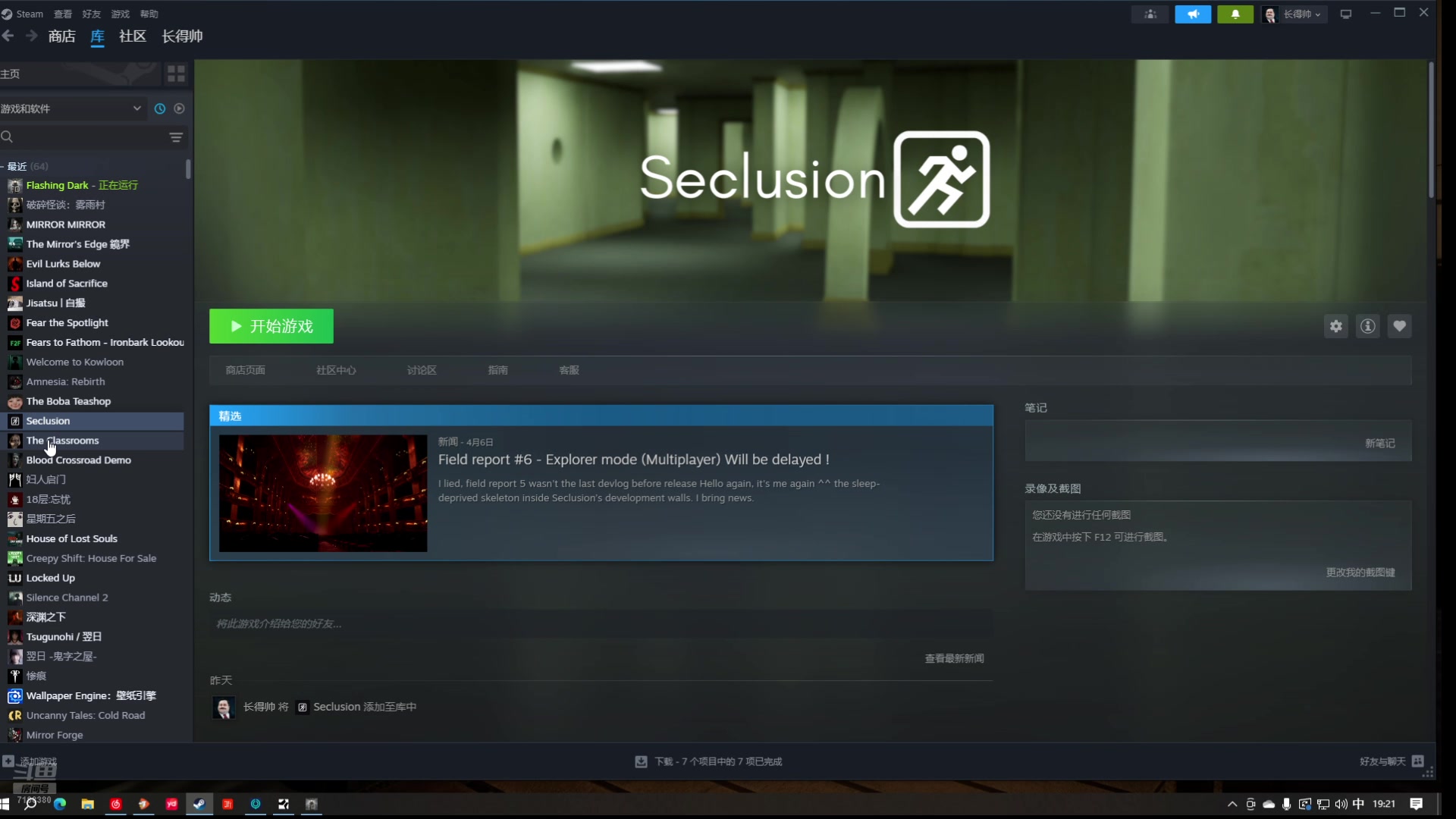
Task: Open the 讨论区 tab
Action: tap(422, 370)
